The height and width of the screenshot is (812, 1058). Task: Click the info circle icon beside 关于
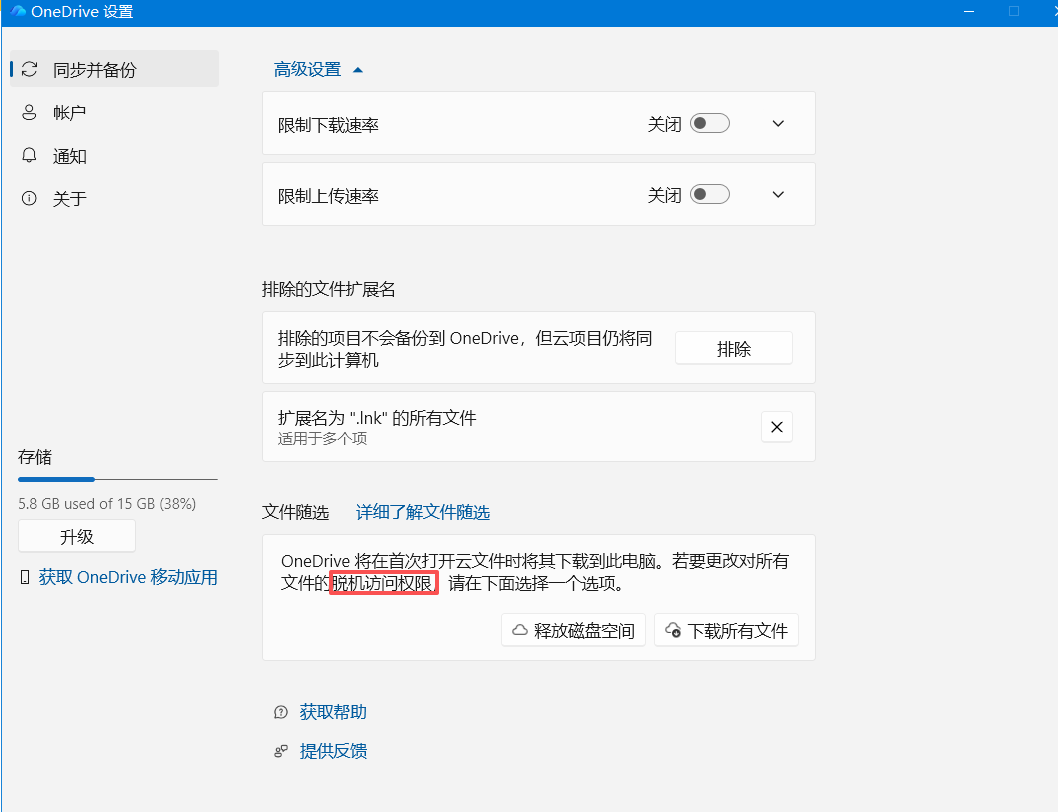coord(29,198)
